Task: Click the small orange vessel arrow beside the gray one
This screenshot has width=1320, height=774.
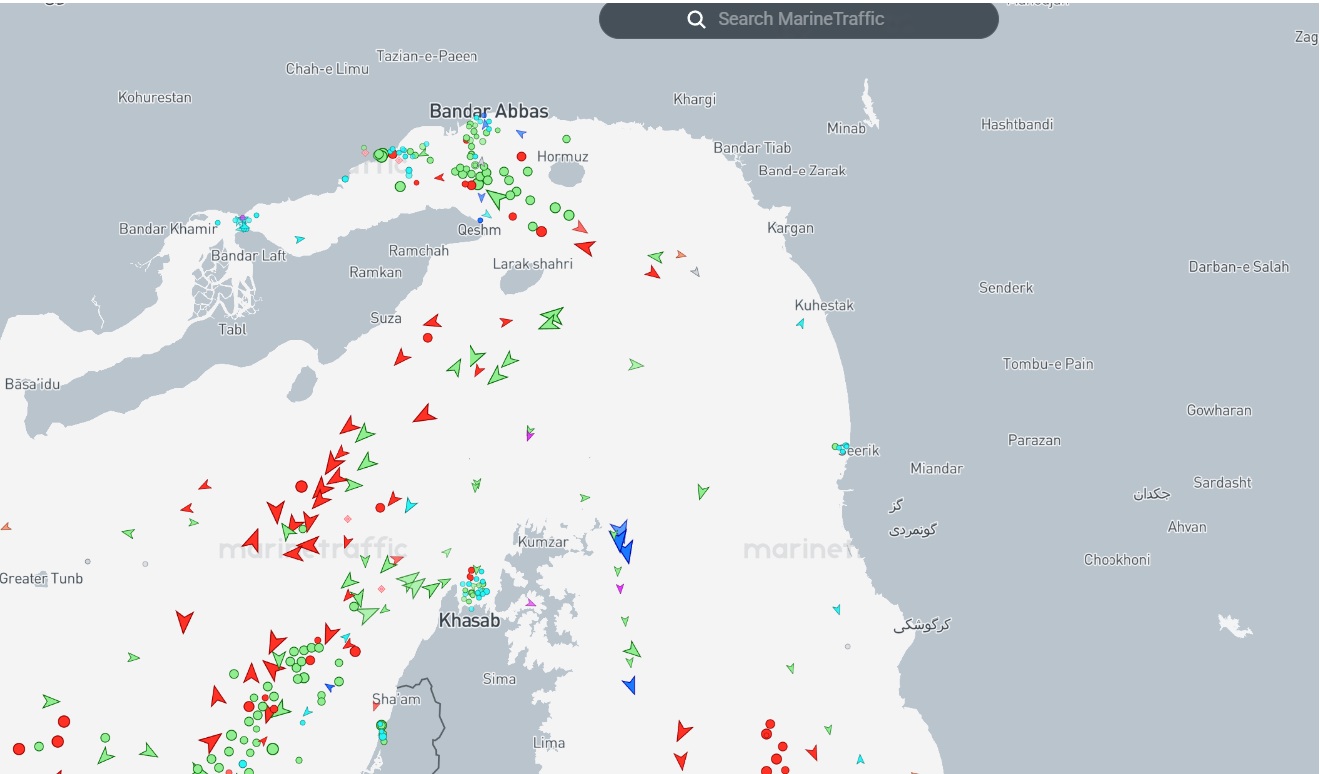Action: [x=681, y=255]
